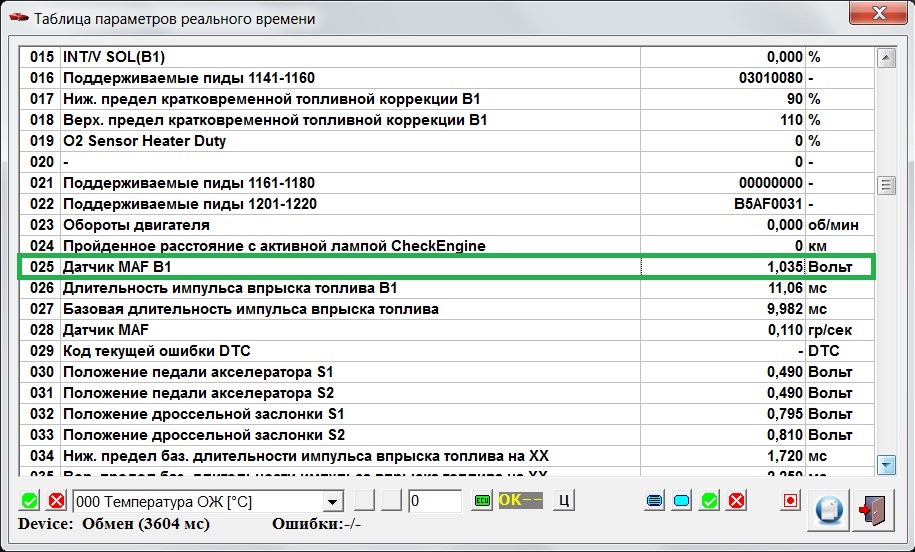Select row 030 Положение педали акселератора S1
This screenshot has width=915, height=552.
(446, 372)
